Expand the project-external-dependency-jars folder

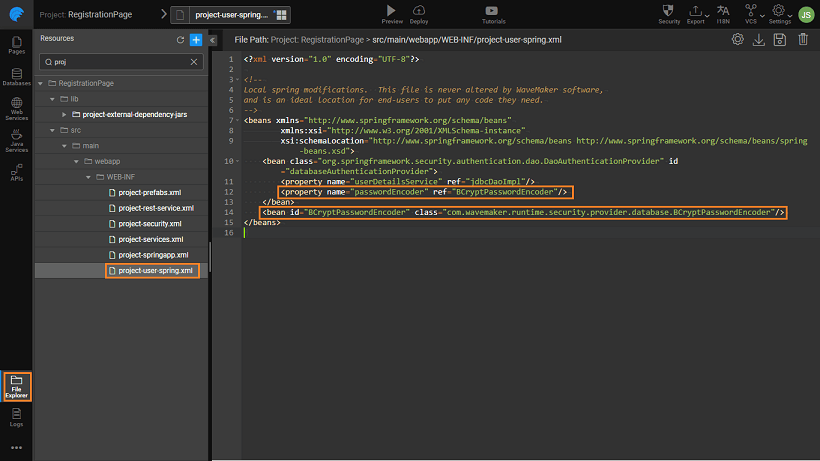pos(64,114)
